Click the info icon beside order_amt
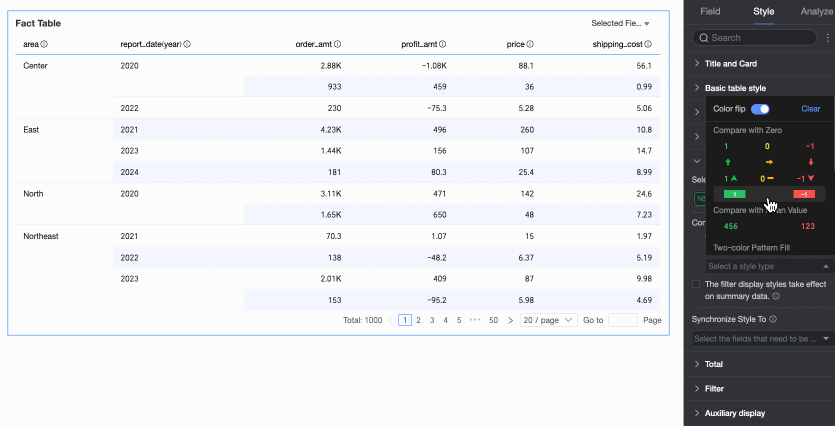Screen dimensions: 835x426 click(338, 45)
